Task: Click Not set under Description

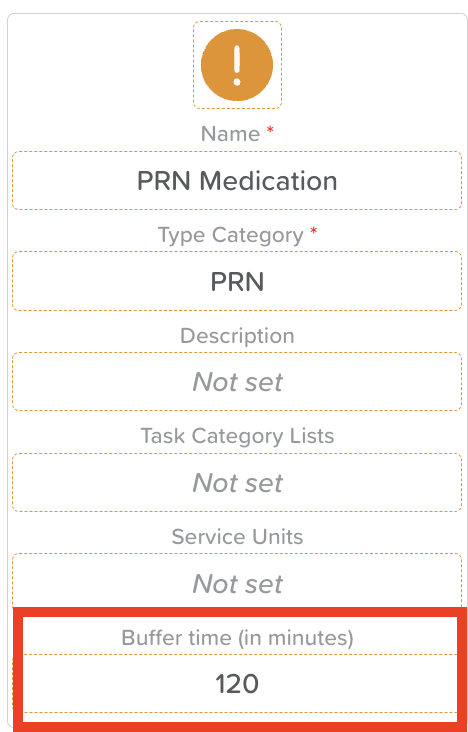Action: [237, 382]
